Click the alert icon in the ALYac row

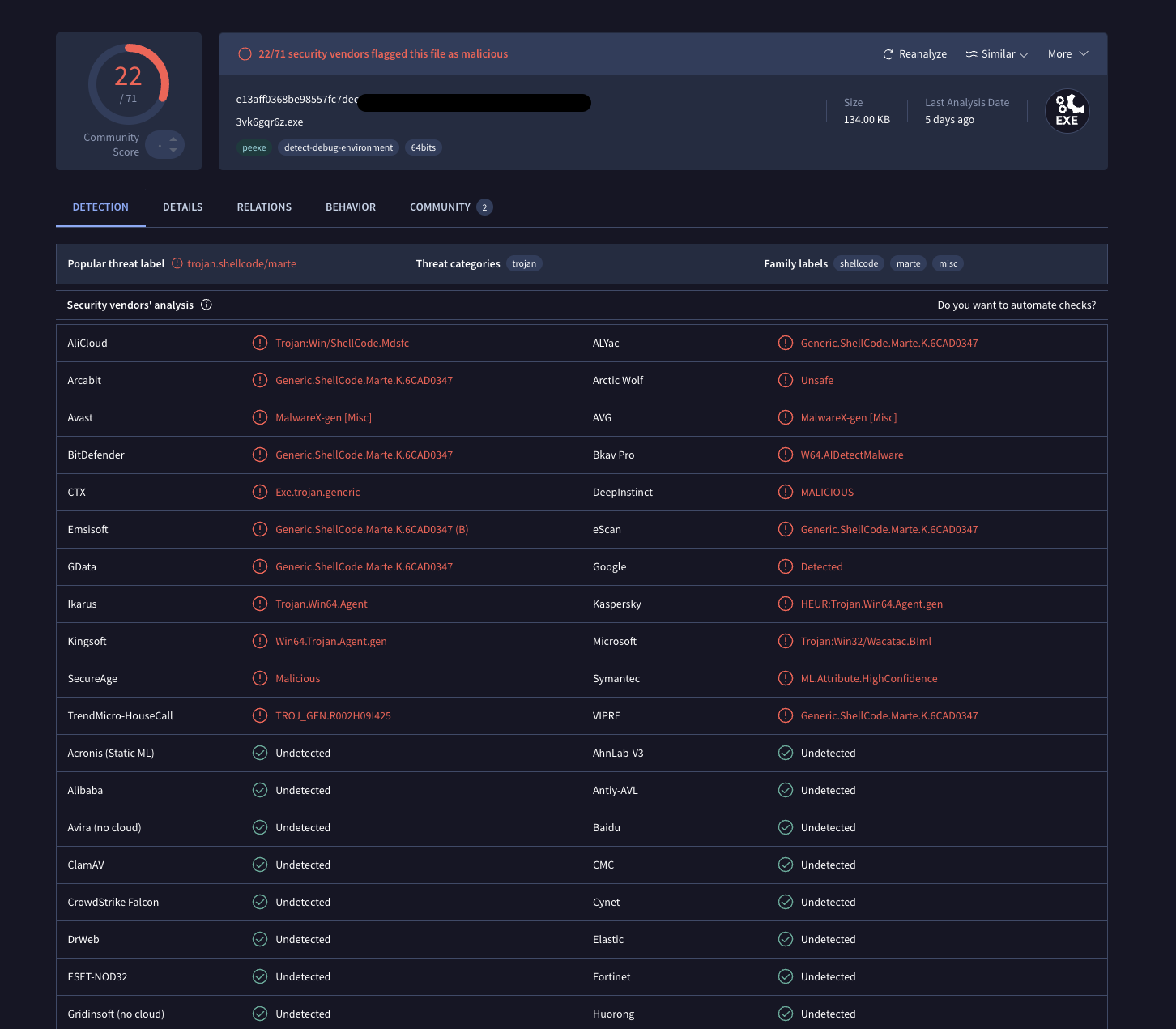point(786,343)
